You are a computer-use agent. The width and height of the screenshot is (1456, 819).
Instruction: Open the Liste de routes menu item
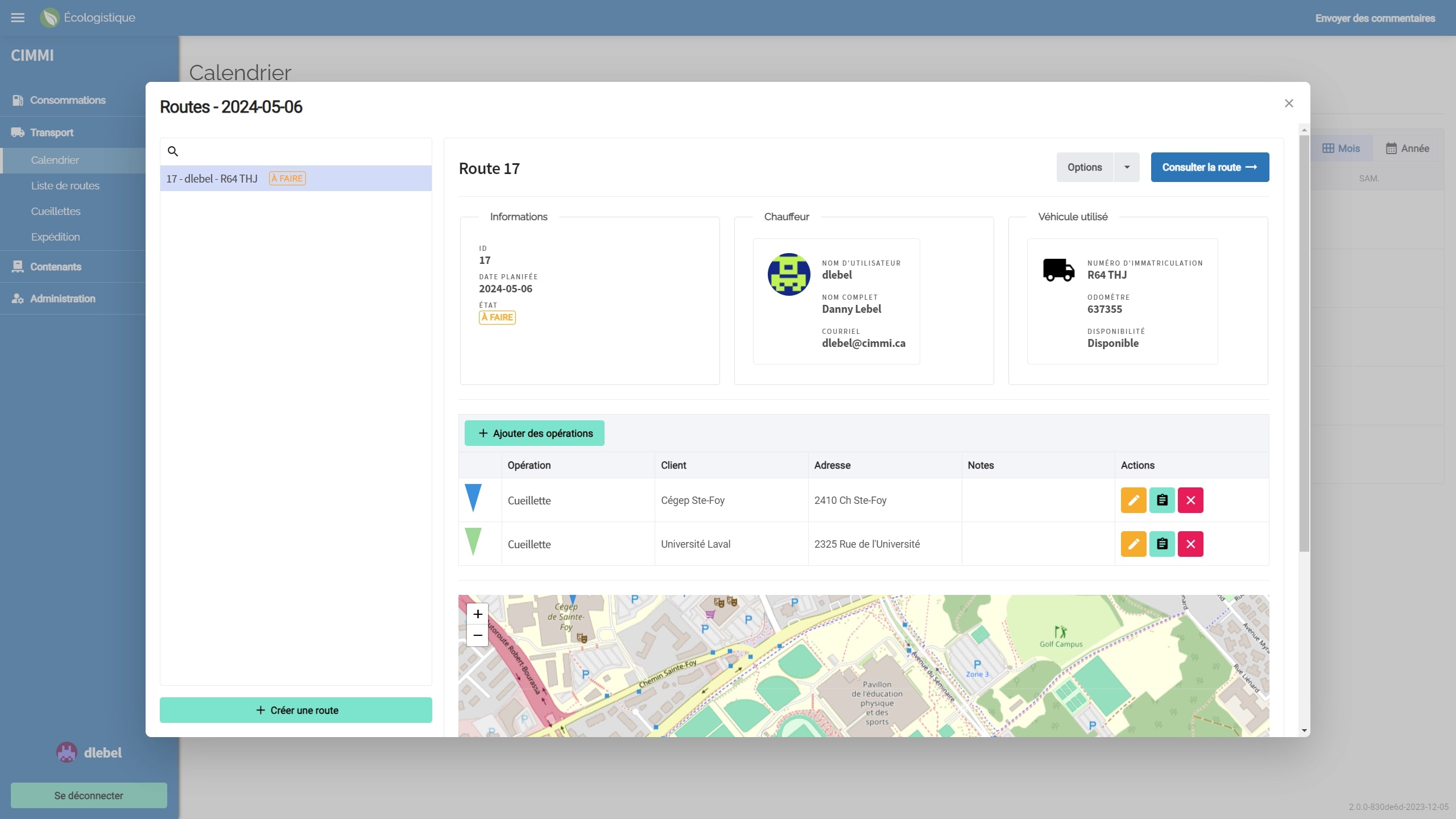[65, 186]
